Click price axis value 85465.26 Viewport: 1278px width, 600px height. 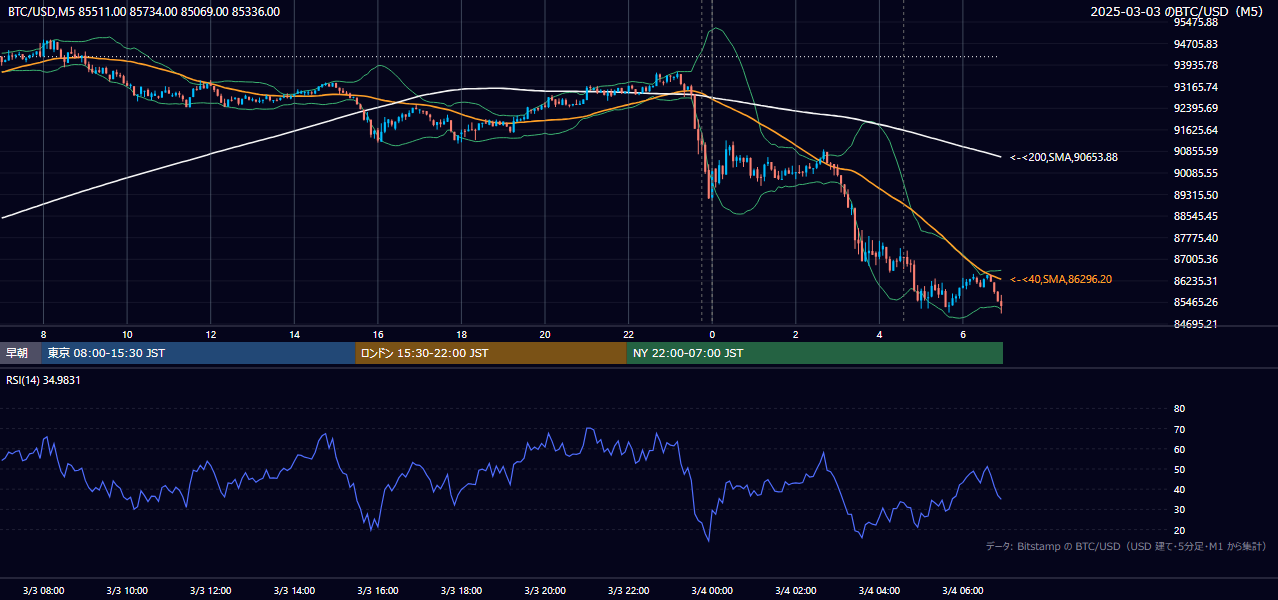1195,302
